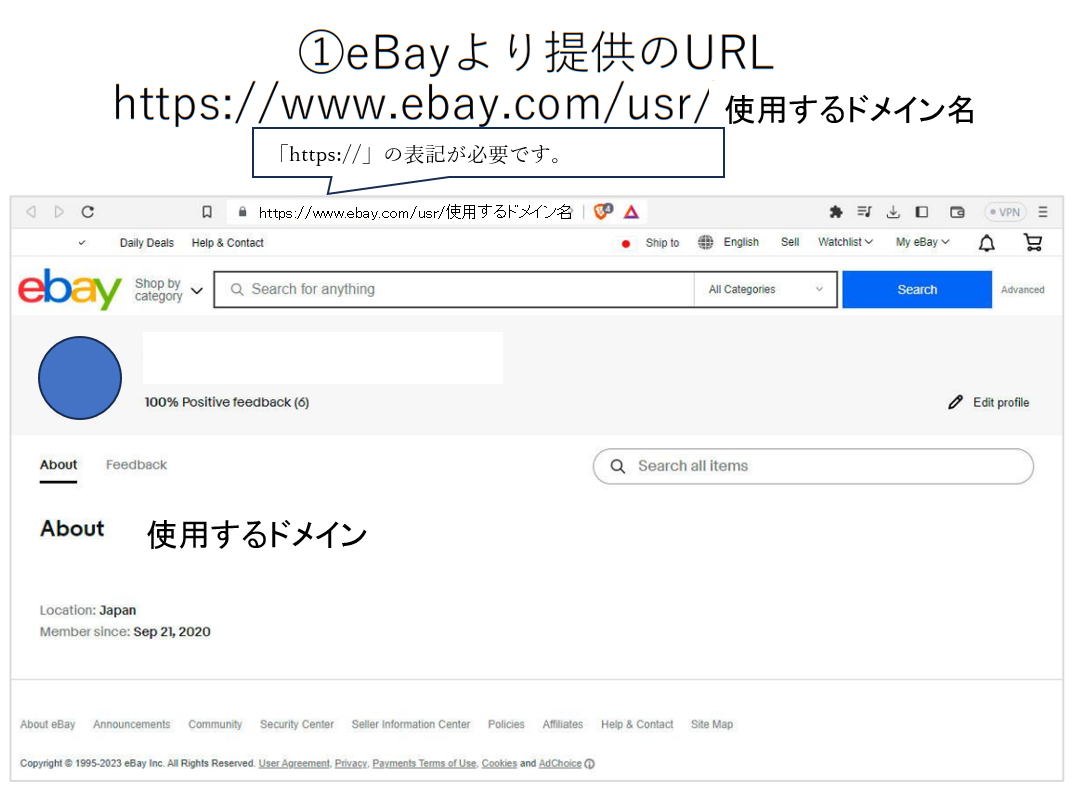Open Help & Contact in top bar
The height and width of the screenshot is (792, 1072).
228,243
